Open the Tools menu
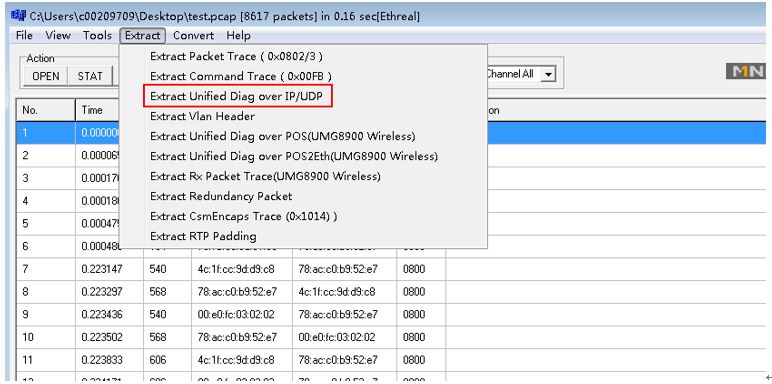Screen dimensions: 772x384 [x=97, y=35]
